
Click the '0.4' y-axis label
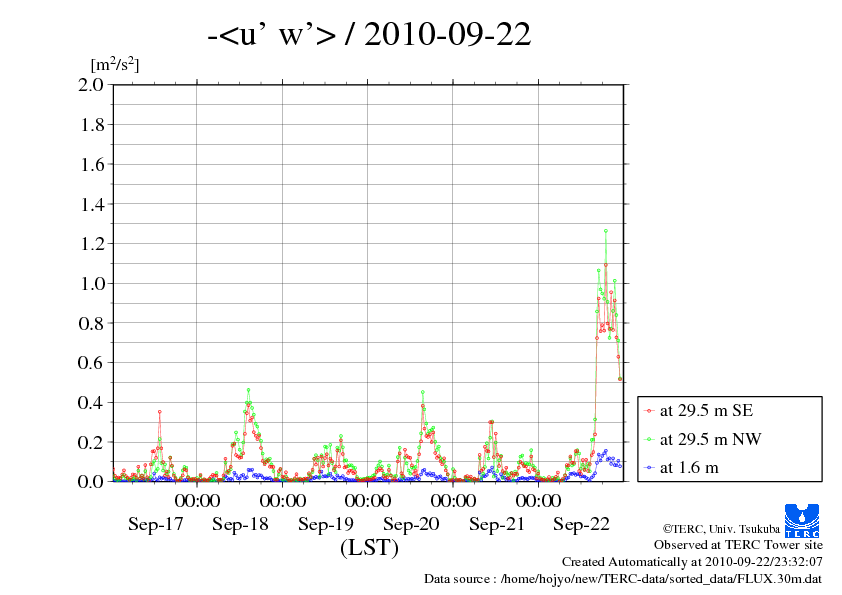(91, 402)
